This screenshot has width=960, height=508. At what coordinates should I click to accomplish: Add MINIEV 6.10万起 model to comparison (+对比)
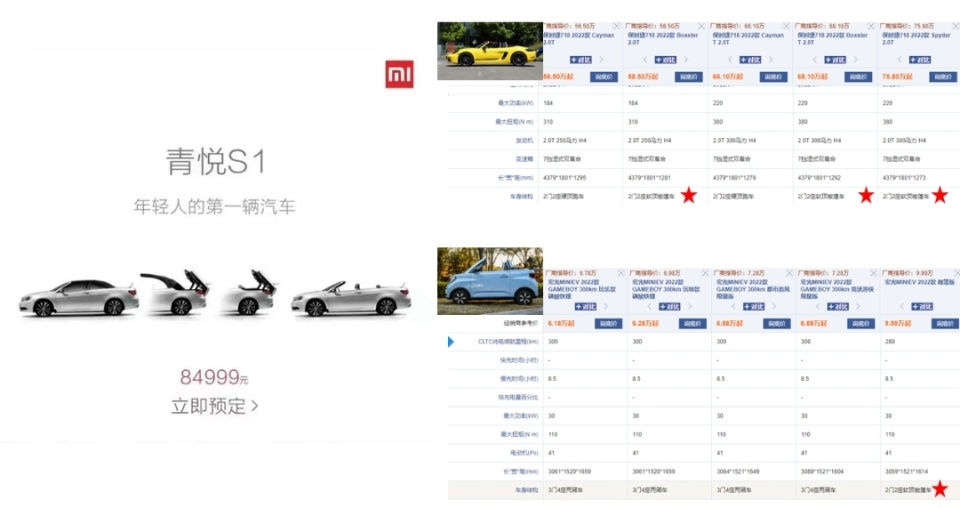pyautogui.click(x=585, y=306)
